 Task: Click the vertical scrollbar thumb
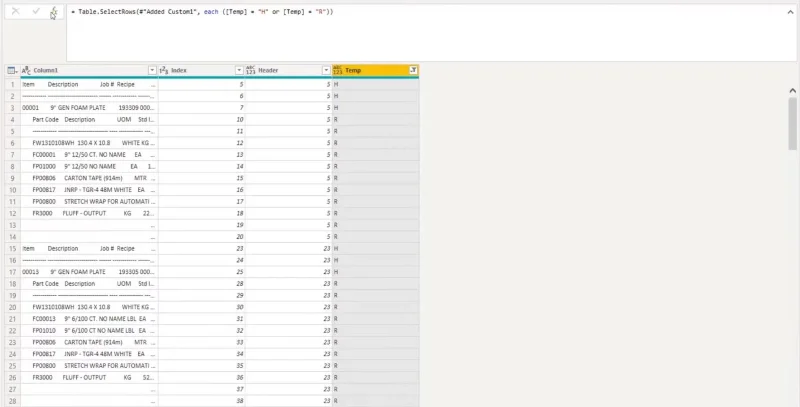(x=792, y=124)
